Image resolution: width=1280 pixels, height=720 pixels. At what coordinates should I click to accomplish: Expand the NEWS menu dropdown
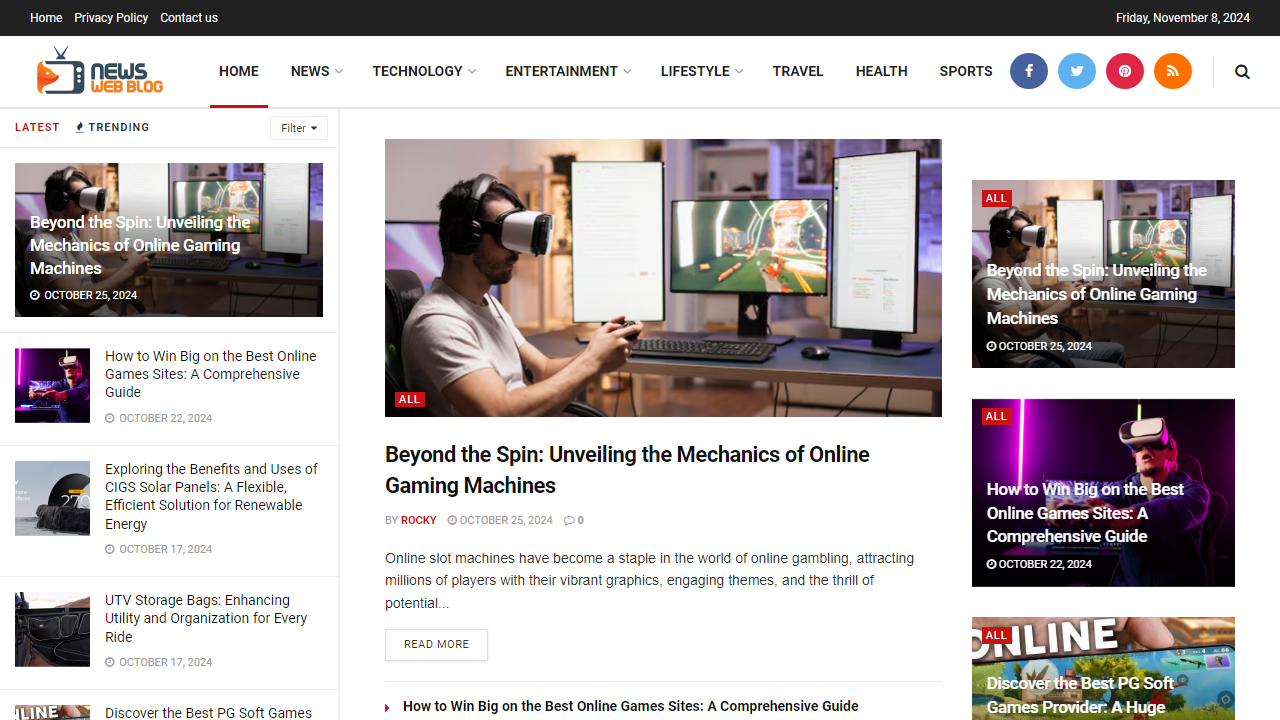click(x=316, y=71)
